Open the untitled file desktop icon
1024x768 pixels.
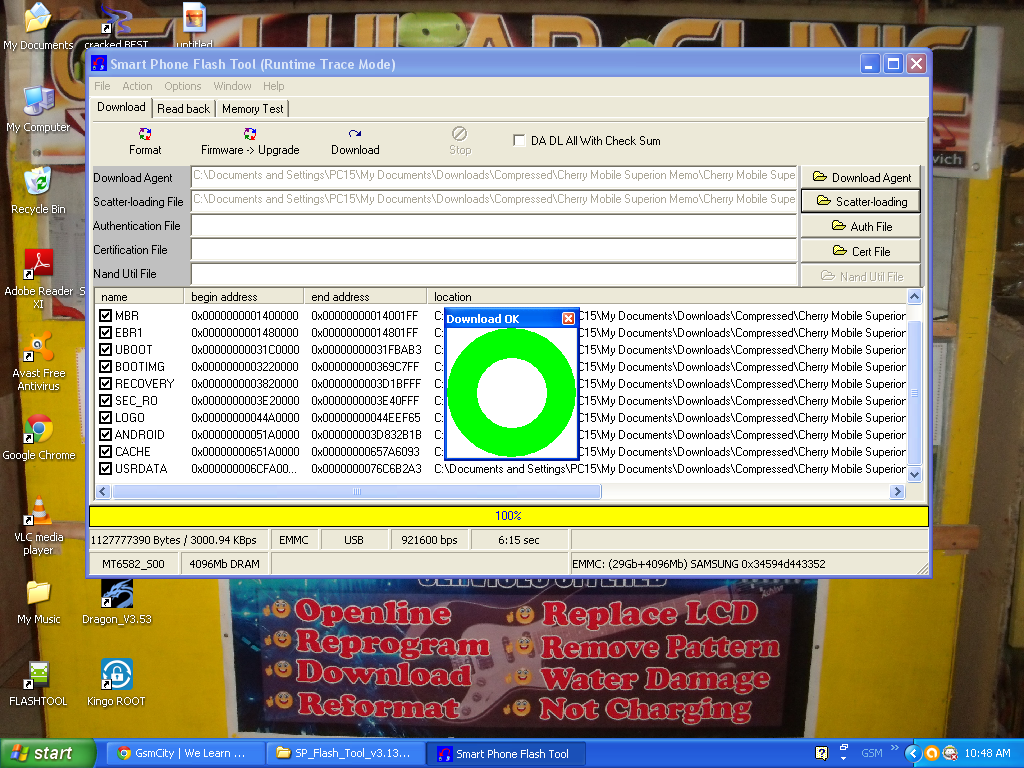194,25
